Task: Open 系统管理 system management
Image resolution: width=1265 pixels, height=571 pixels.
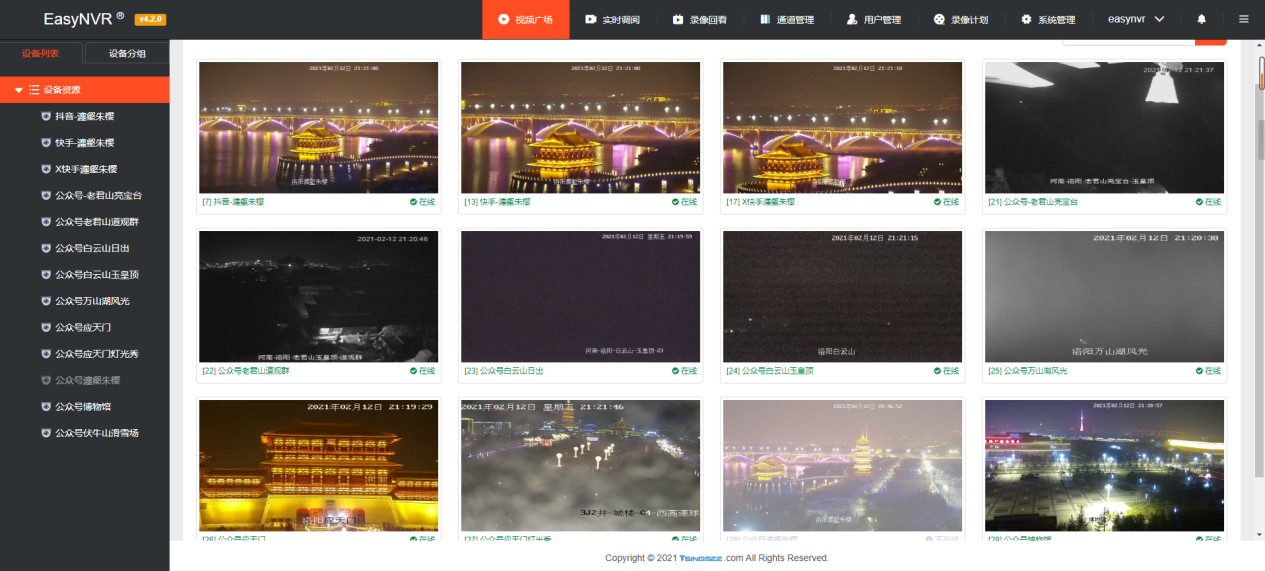Action: point(1047,19)
